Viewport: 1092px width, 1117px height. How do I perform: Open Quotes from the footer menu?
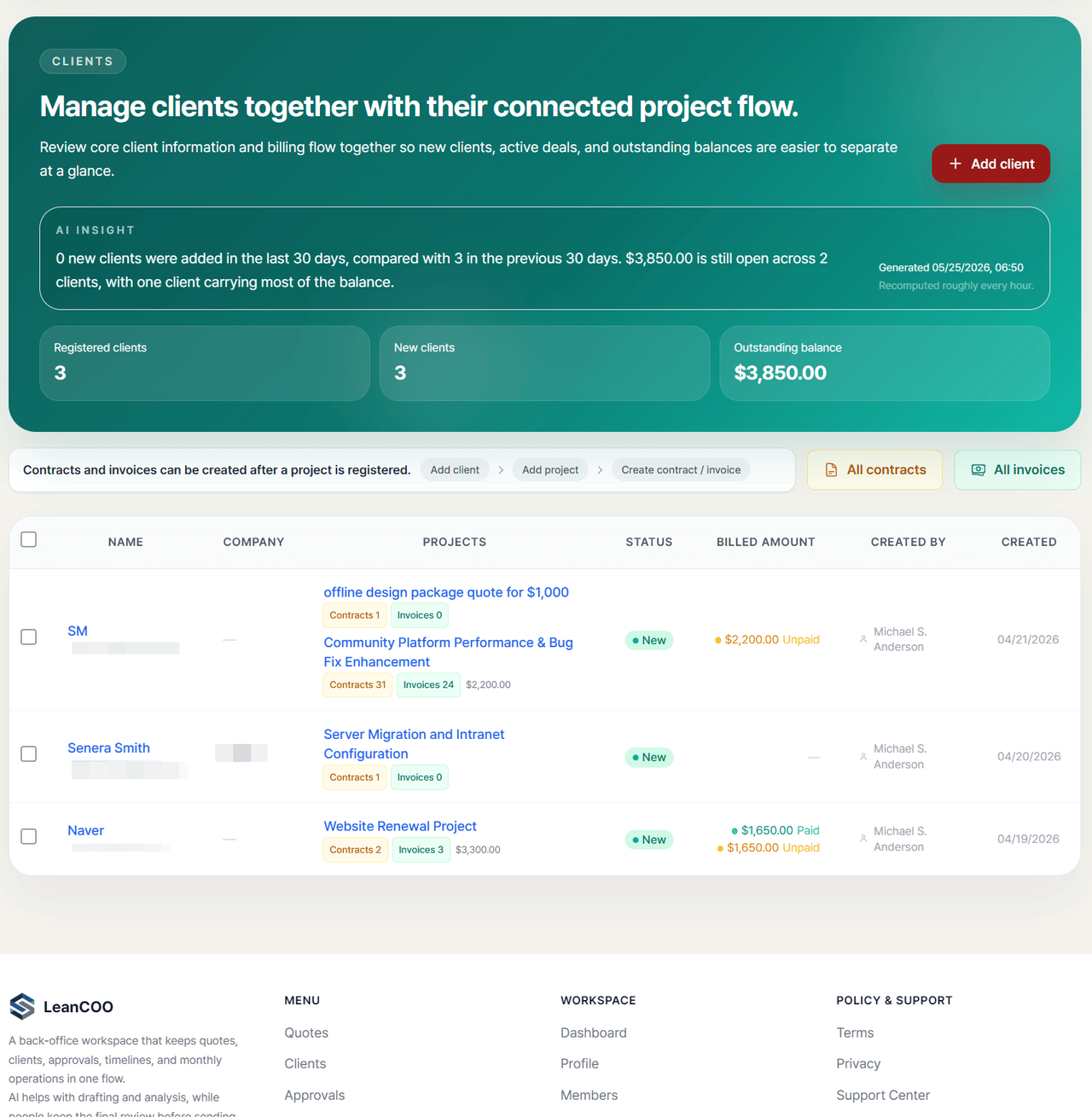(x=306, y=1033)
